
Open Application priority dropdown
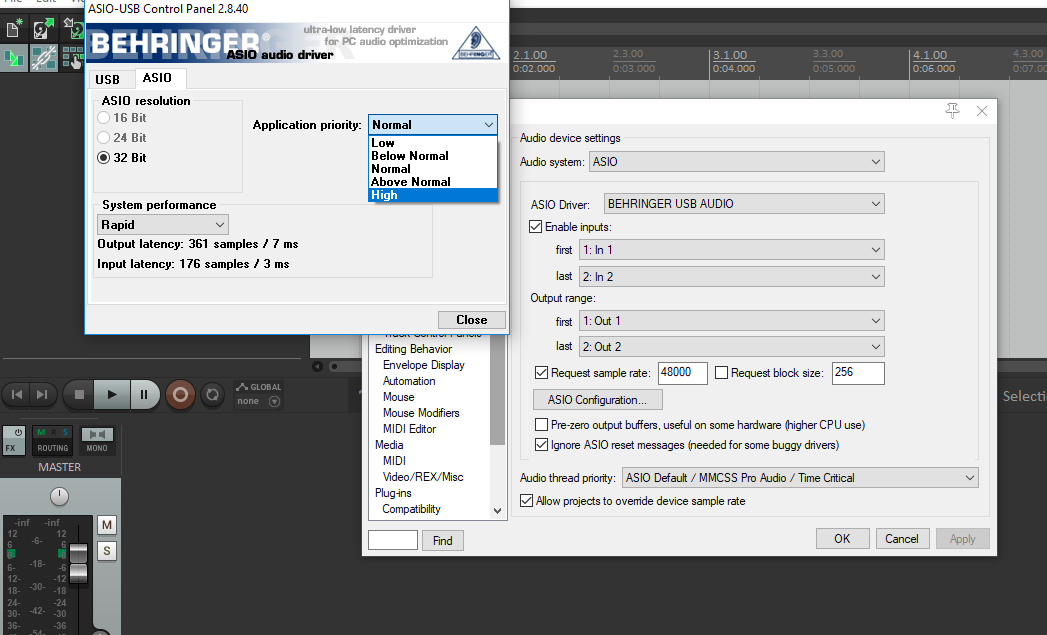[x=433, y=125]
